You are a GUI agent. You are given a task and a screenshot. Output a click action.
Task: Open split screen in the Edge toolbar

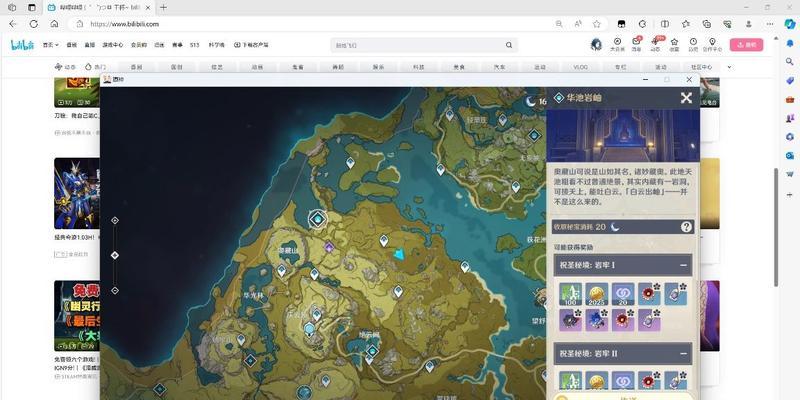pos(665,24)
